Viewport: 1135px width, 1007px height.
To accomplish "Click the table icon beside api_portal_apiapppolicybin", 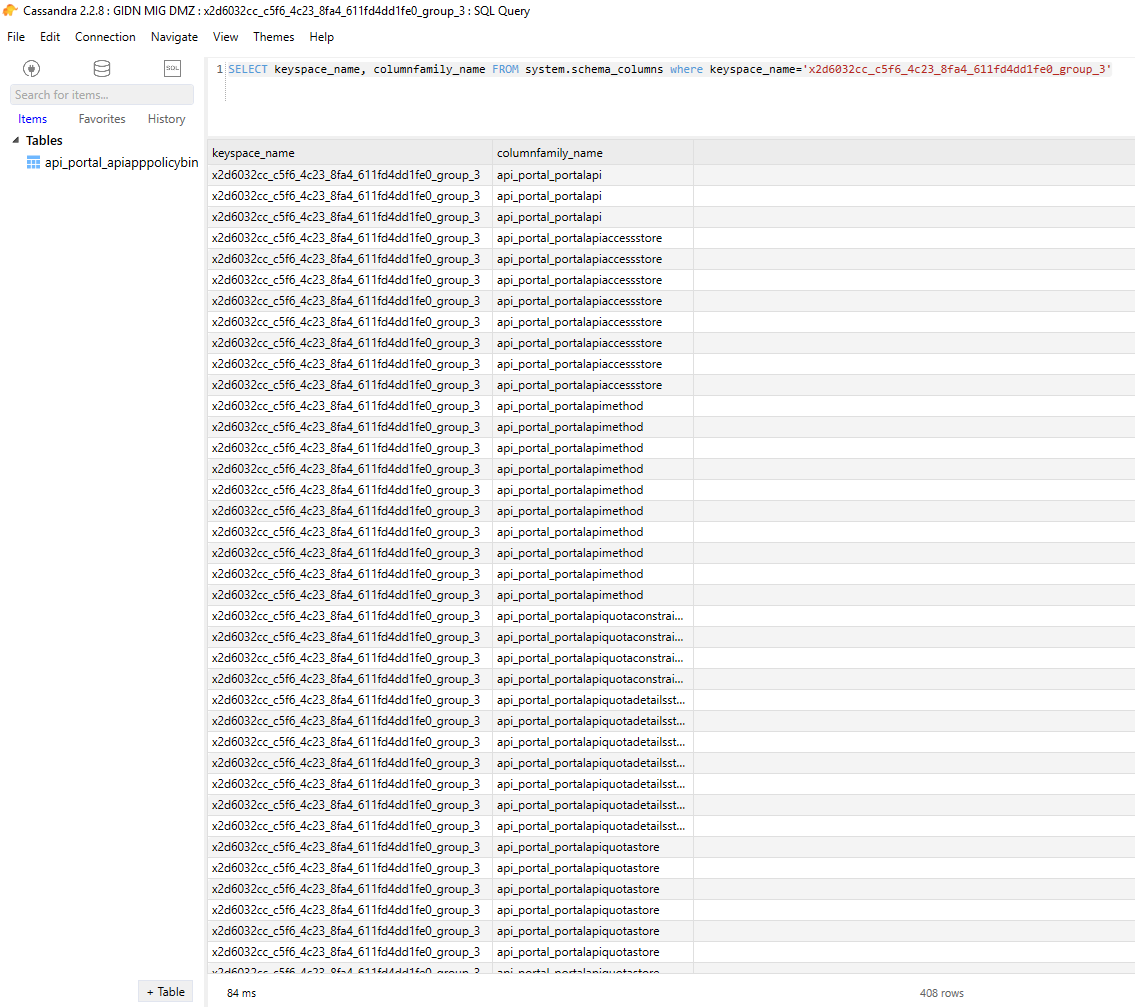I will 33,162.
